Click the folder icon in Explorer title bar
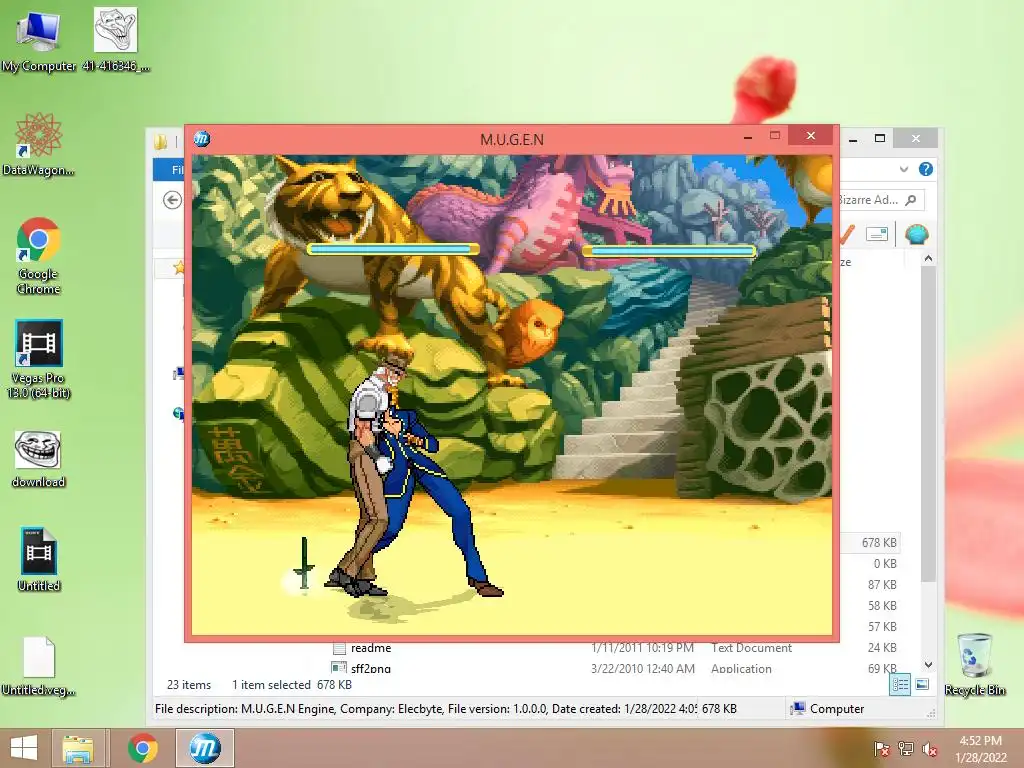Viewport: 1024px width, 768px height. 160,140
